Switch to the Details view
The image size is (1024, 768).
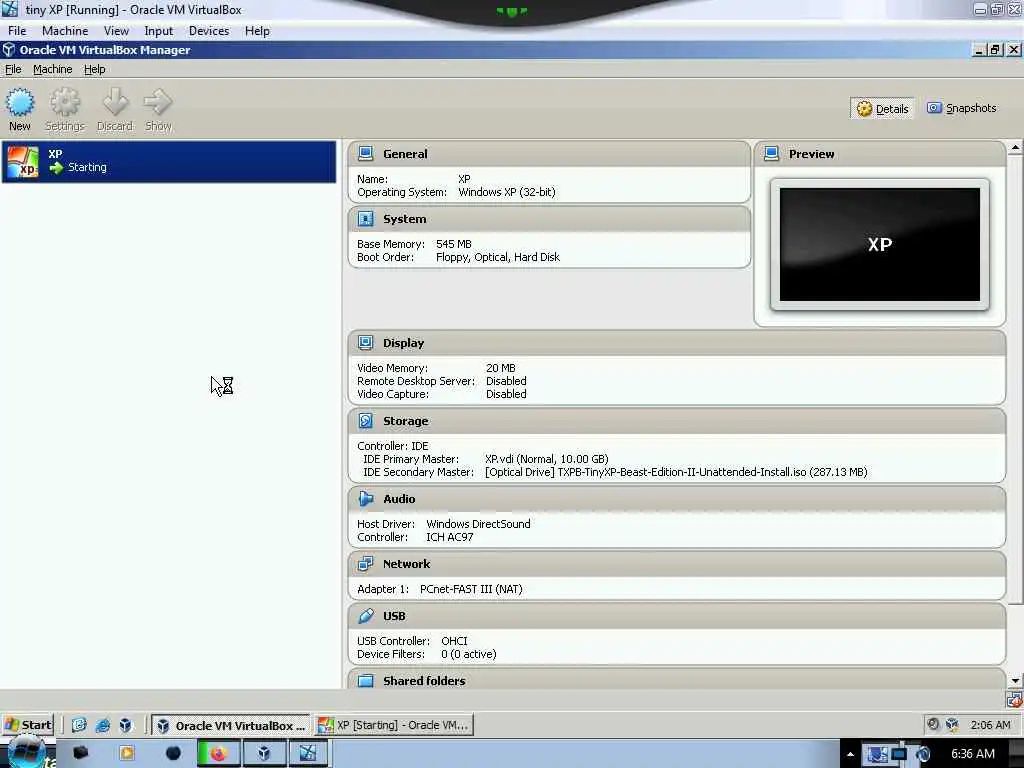click(882, 108)
